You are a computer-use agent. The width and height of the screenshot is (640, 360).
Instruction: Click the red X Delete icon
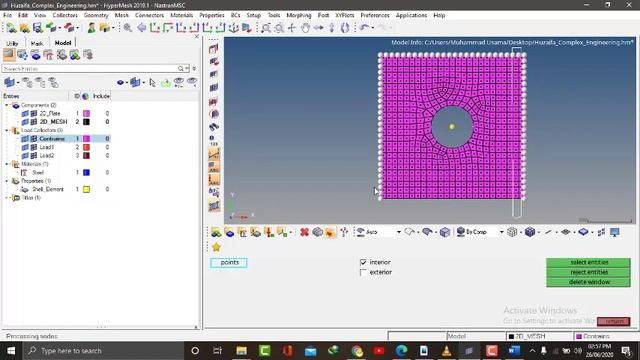[304, 232]
